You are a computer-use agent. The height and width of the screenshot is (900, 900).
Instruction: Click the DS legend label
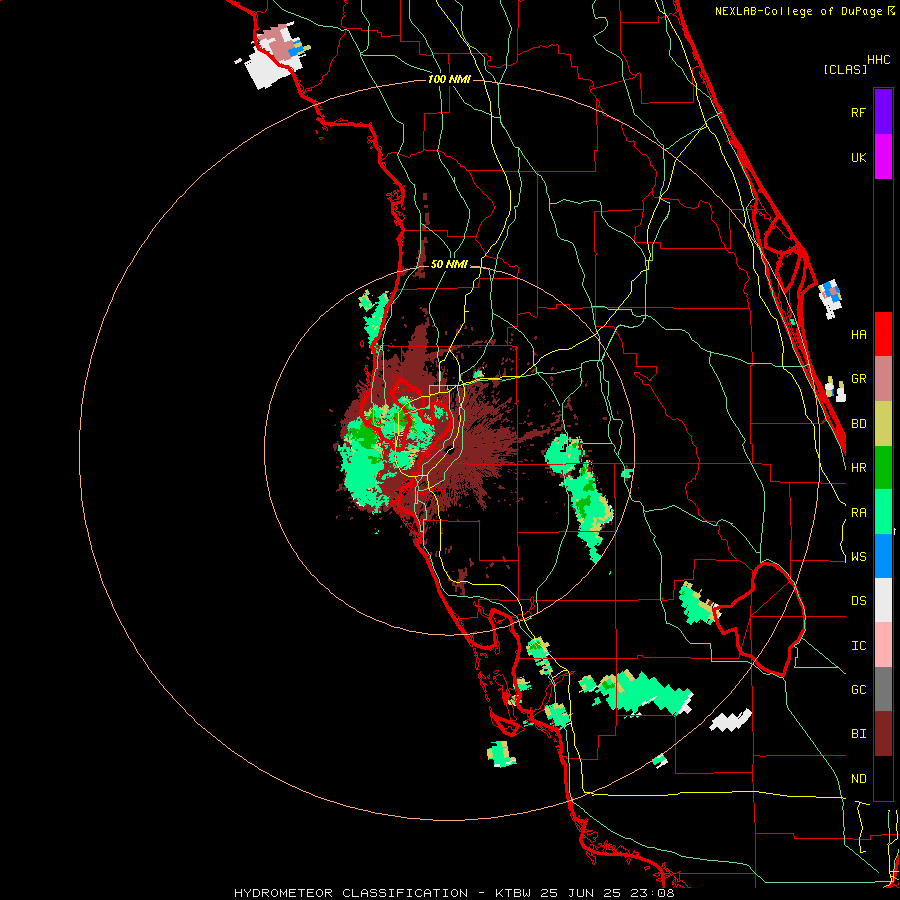pos(858,601)
